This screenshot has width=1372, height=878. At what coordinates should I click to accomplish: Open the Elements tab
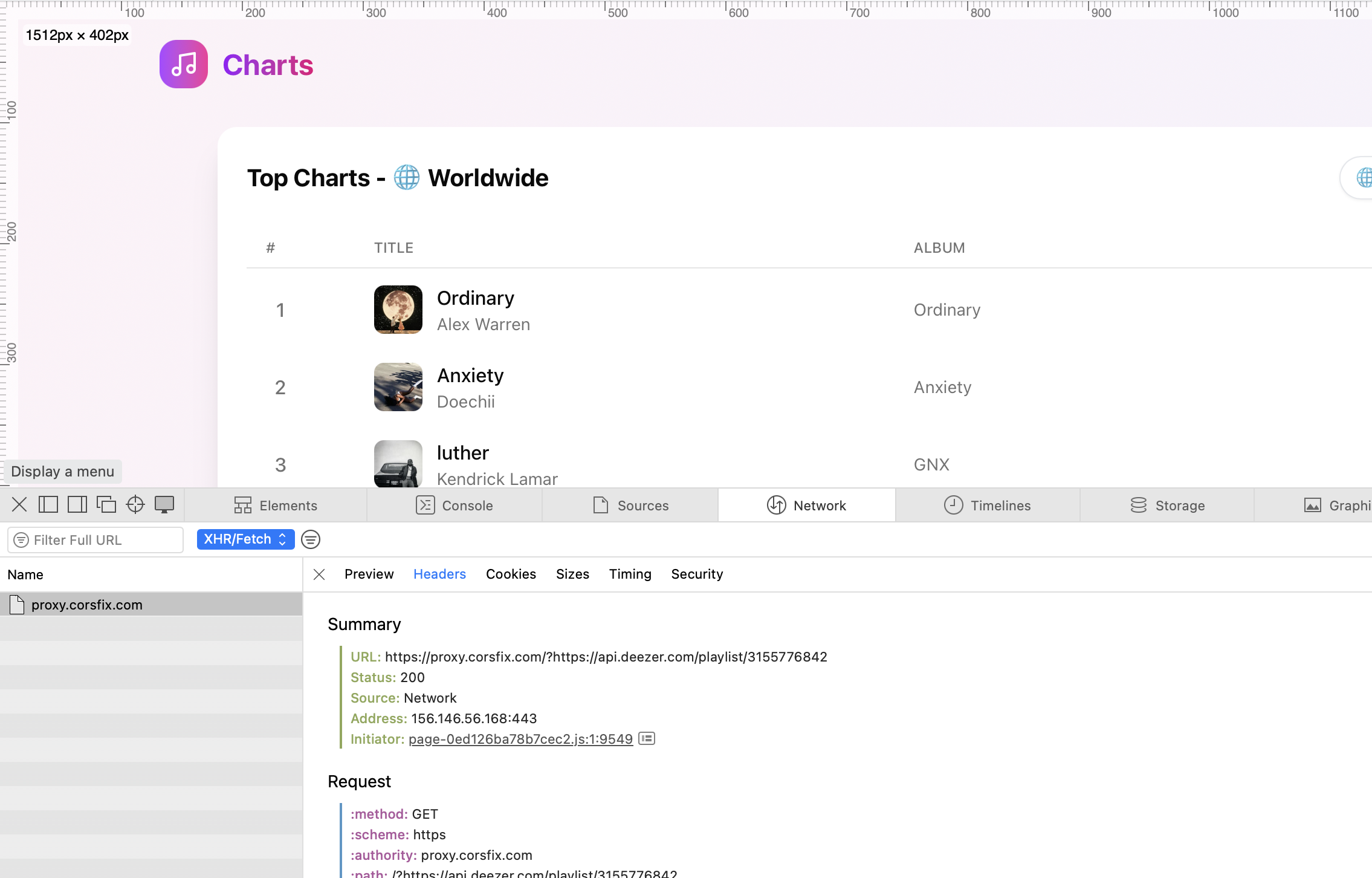(276, 506)
